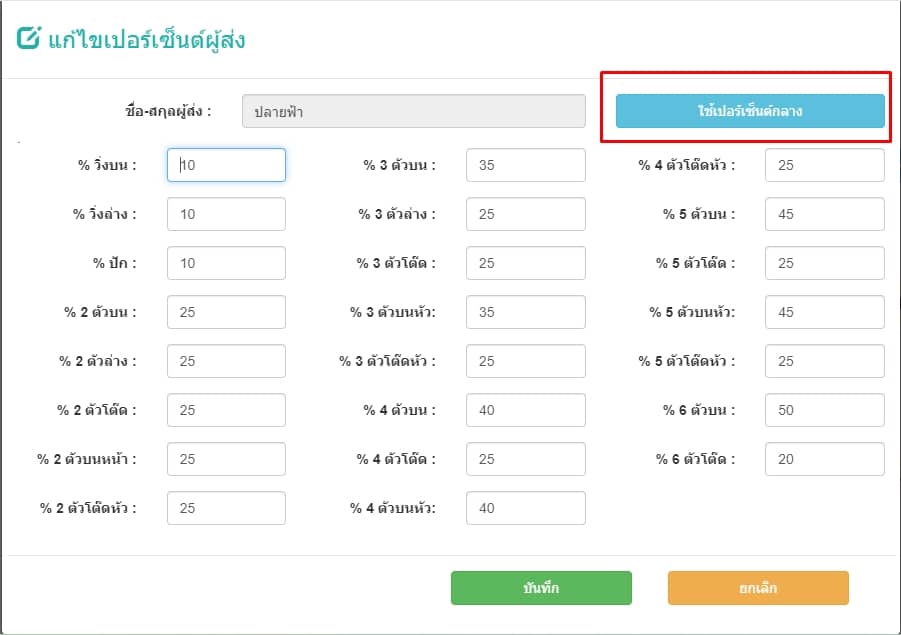901x635 pixels.
Task: Click the % 5 ตัวโต๊ดหัว input
Action: tap(825, 361)
